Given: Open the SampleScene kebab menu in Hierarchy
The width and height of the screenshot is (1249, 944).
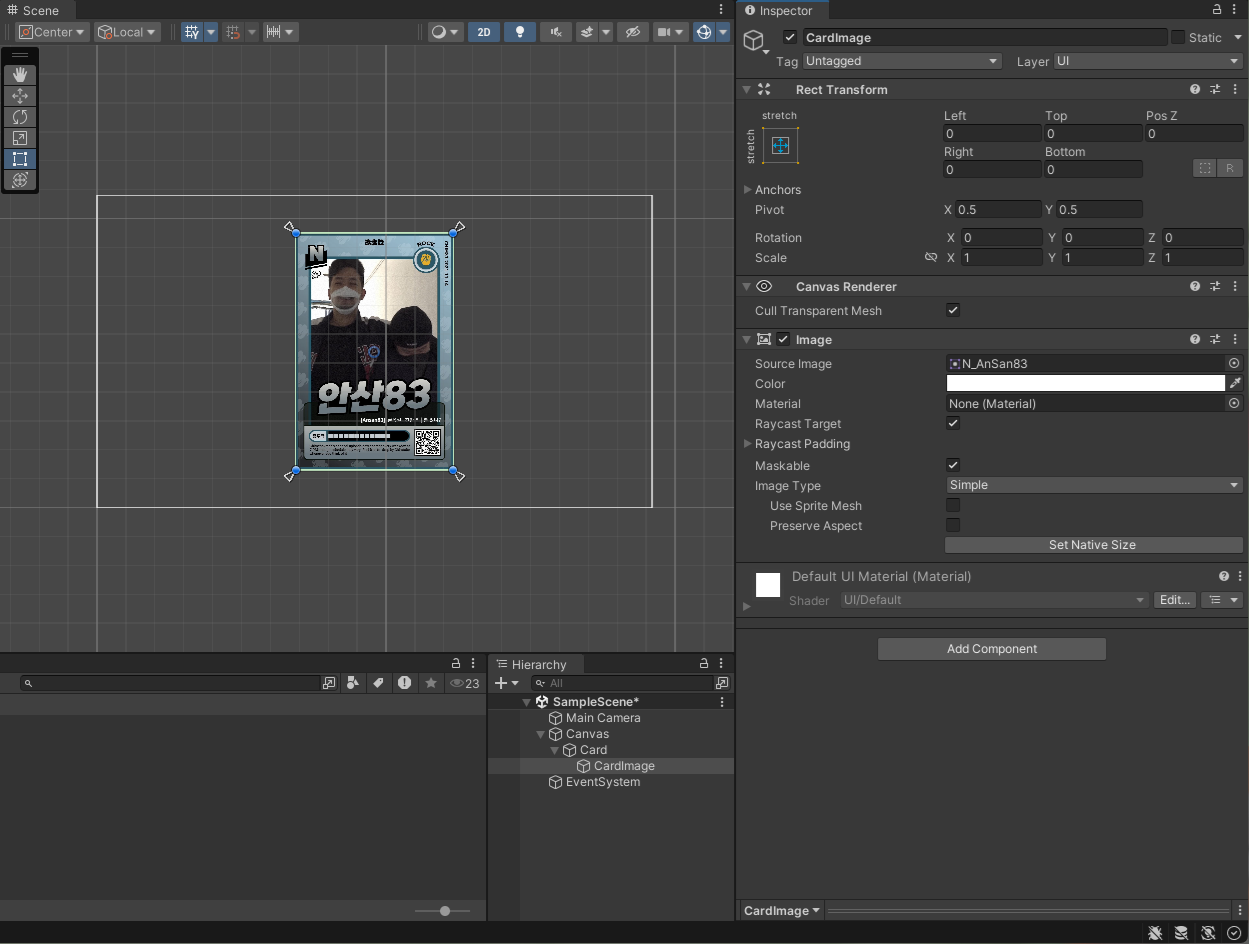Looking at the screenshot, I should (x=722, y=702).
